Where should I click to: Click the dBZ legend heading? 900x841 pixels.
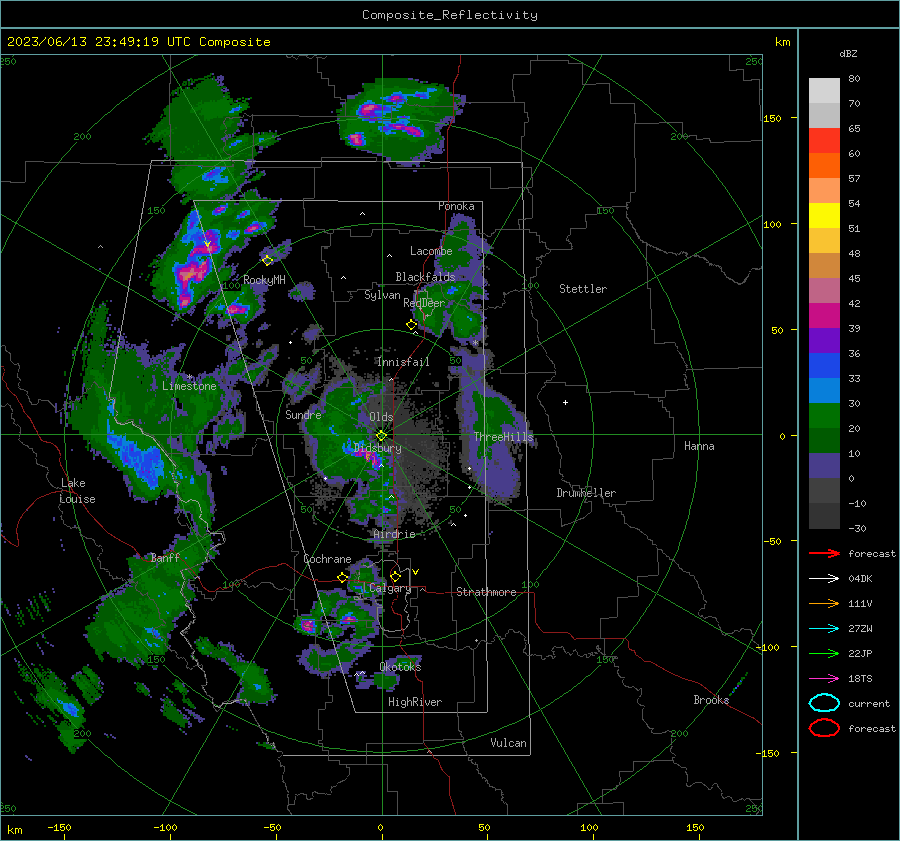(x=848, y=53)
